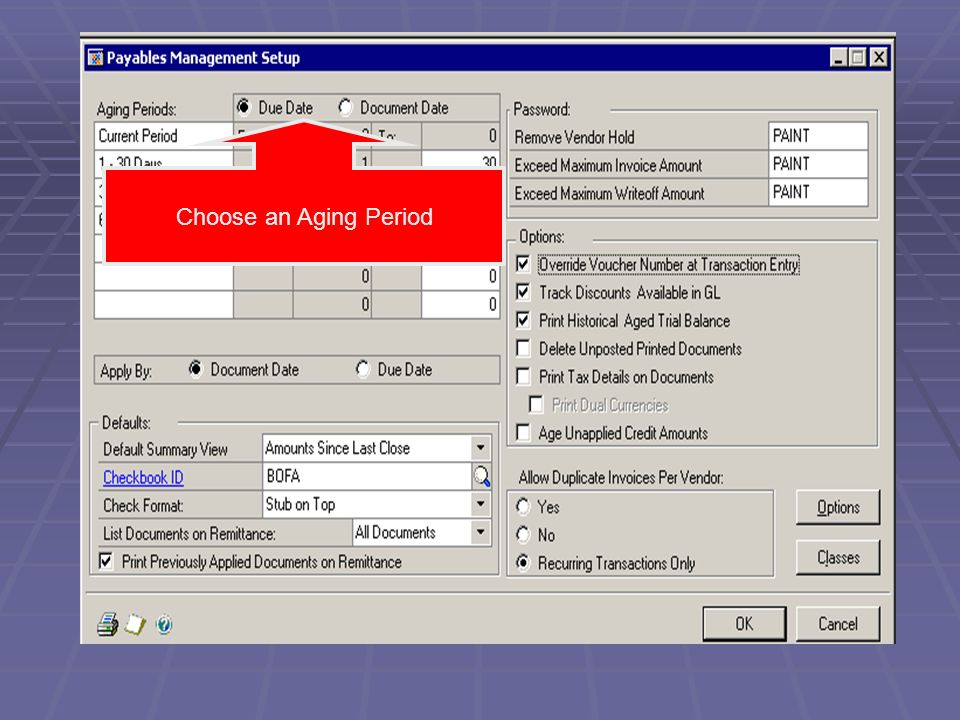Select No for duplicate invoices

523,534
